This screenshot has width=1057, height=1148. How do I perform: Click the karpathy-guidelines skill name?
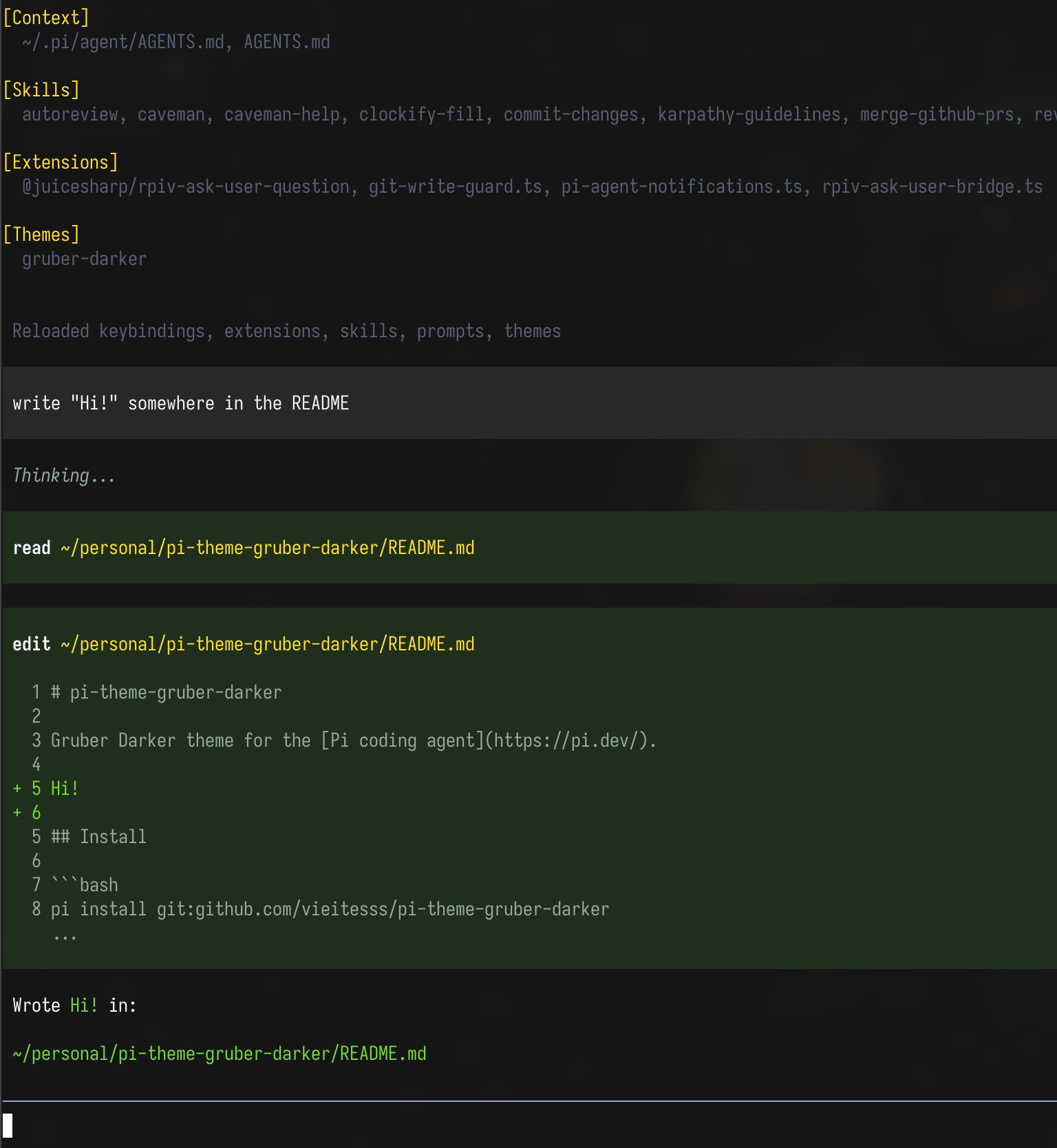pyautogui.click(x=749, y=114)
